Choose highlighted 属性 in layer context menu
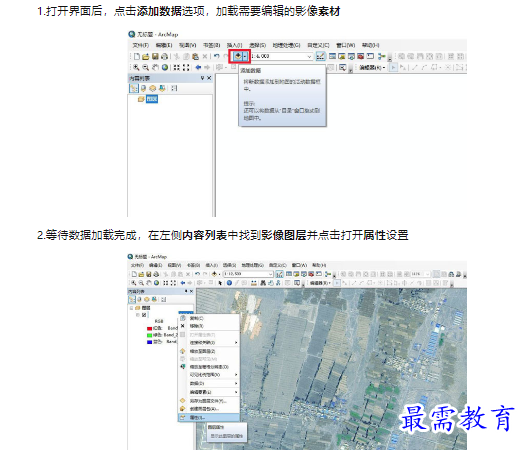The image size is (523, 450). coord(208,417)
